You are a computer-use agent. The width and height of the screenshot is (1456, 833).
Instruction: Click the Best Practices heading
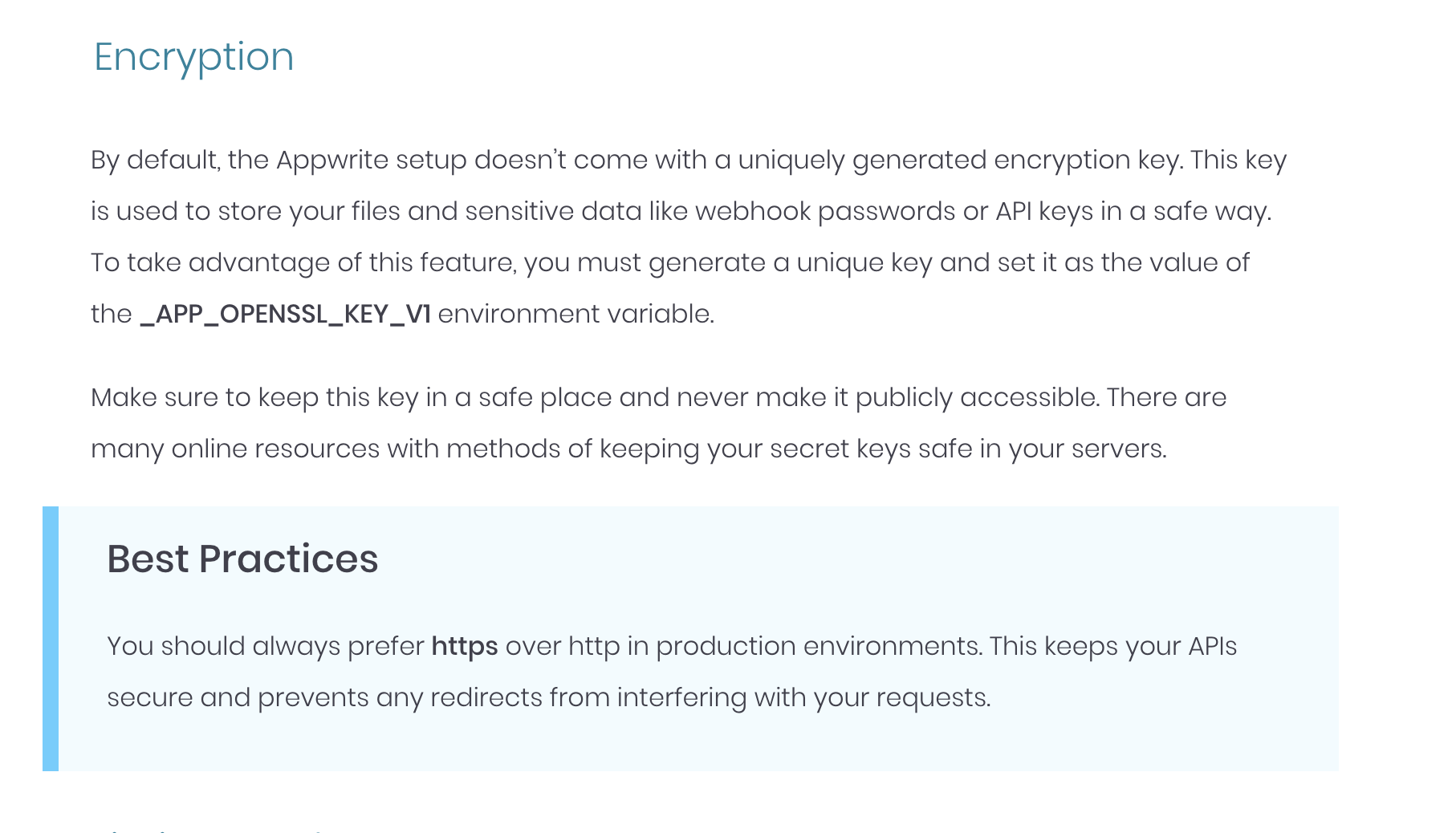tap(242, 559)
